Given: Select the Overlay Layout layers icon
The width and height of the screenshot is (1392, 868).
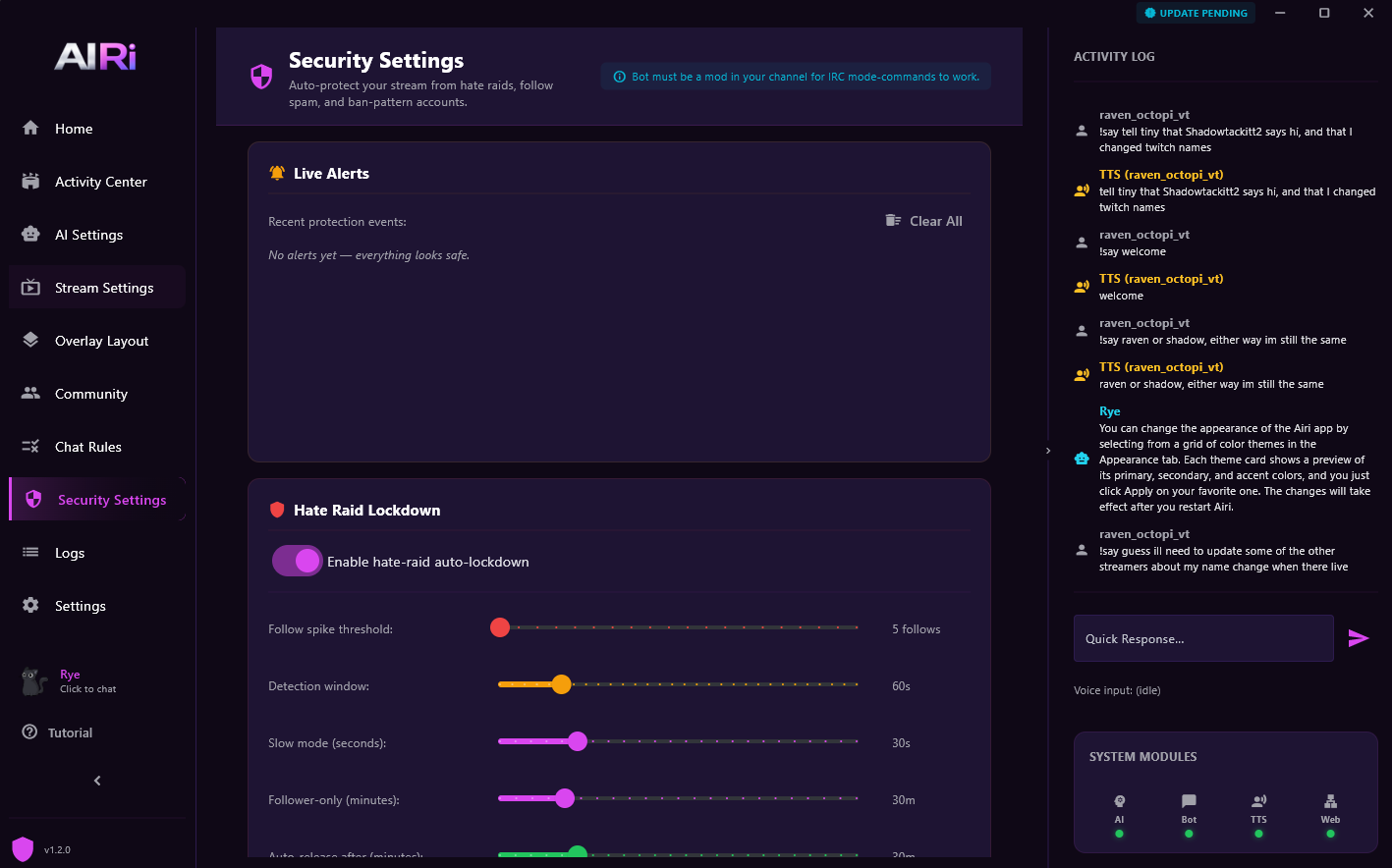Looking at the screenshot, I should (x=29, y=340).
